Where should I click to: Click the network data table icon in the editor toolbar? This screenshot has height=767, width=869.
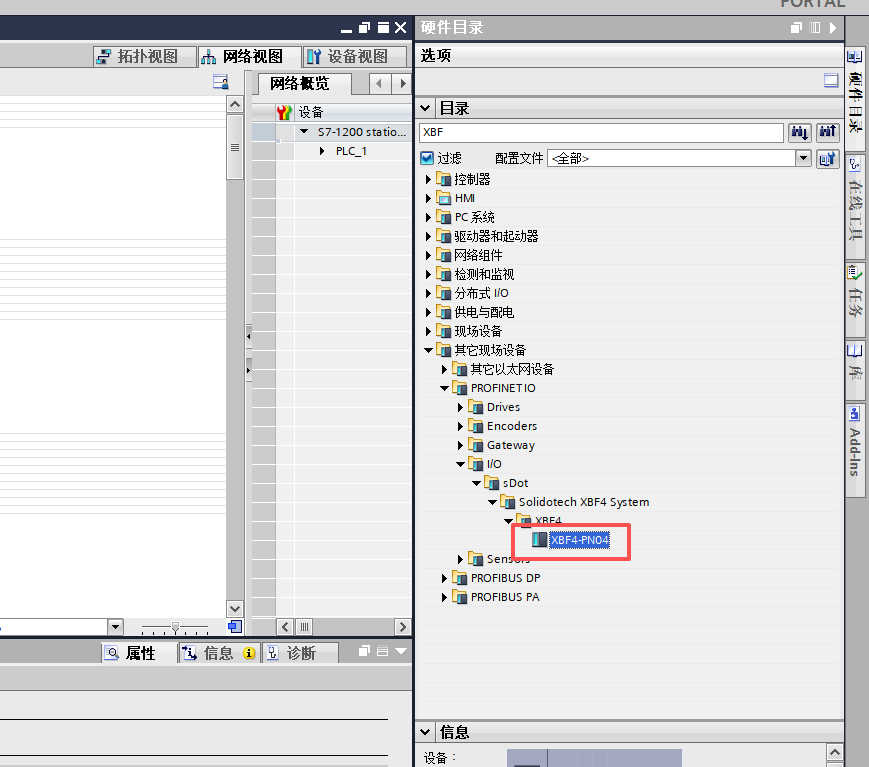coord(221,82)
